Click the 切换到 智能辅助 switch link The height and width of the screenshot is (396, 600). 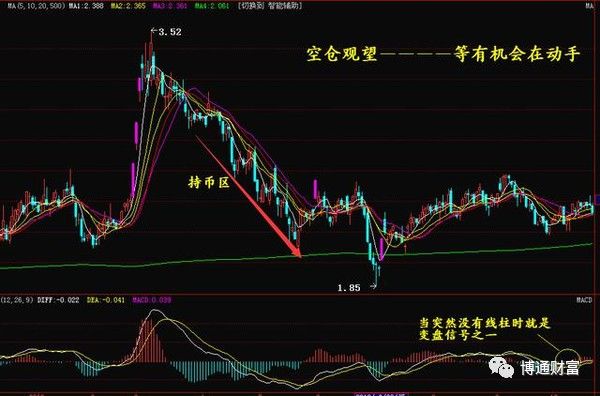point(270,6)
